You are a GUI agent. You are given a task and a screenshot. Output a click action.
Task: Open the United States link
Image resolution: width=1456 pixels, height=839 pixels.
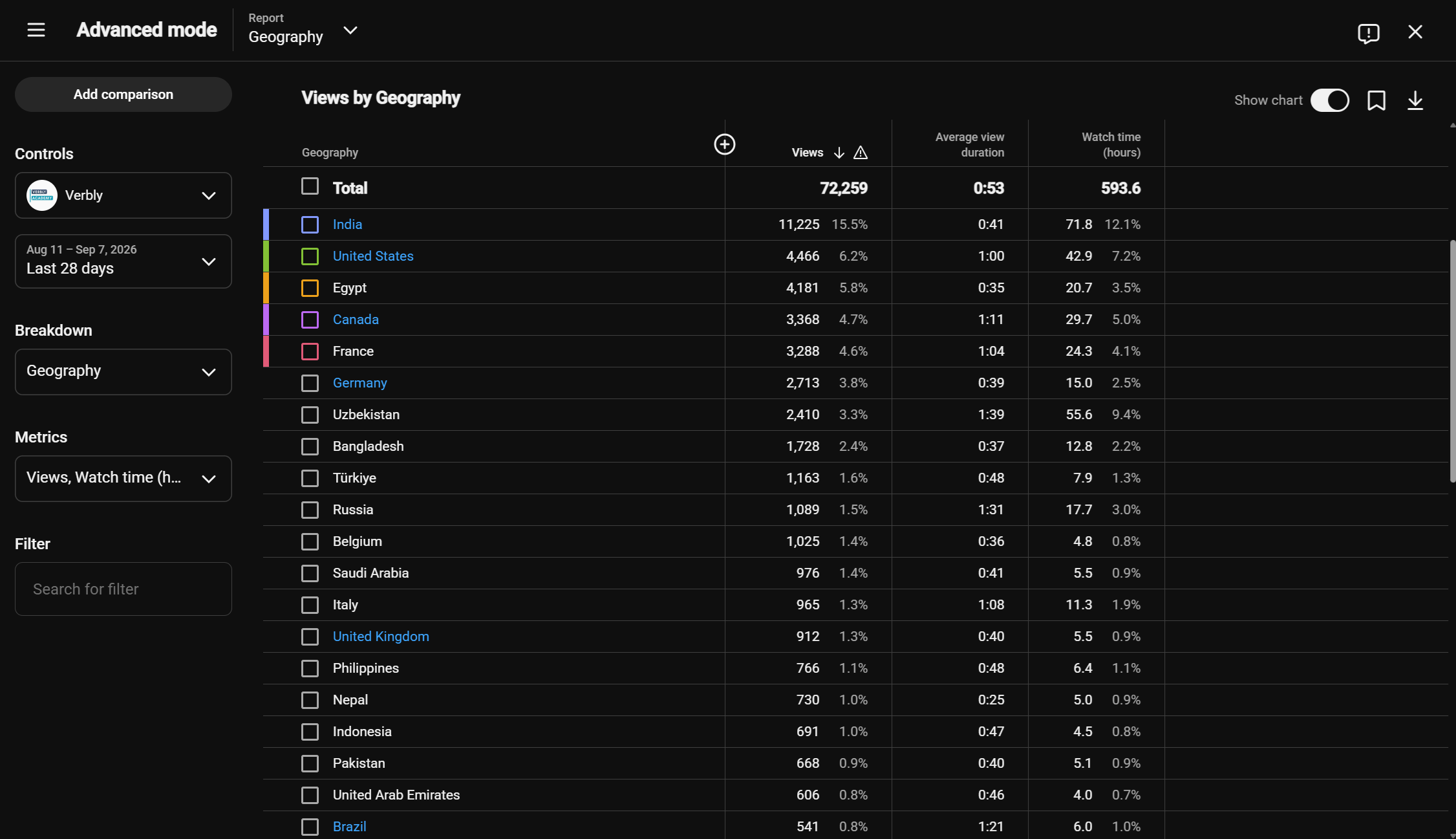click(373, 256)
